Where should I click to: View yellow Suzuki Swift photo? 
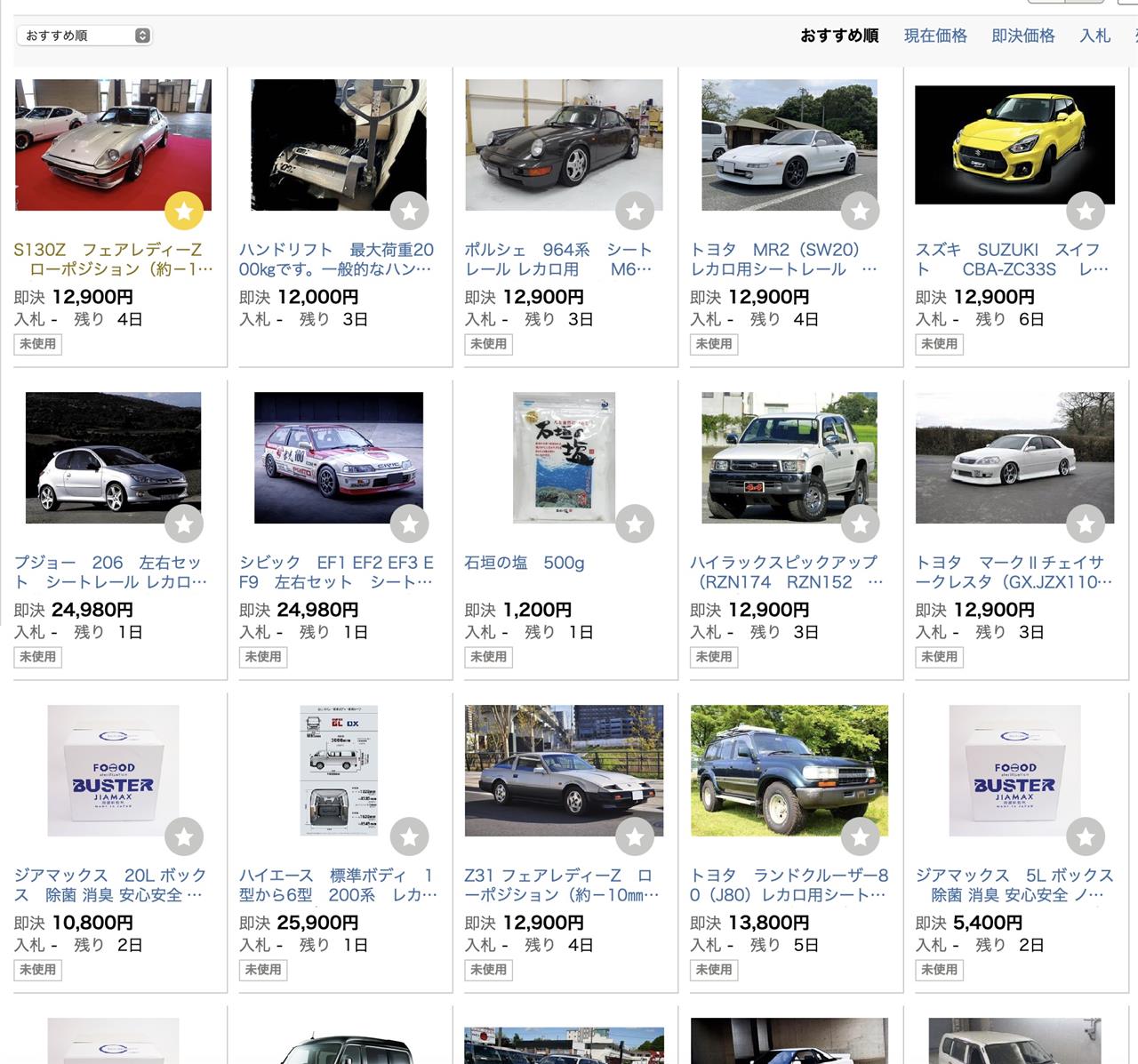click(x=1014, y=145)
